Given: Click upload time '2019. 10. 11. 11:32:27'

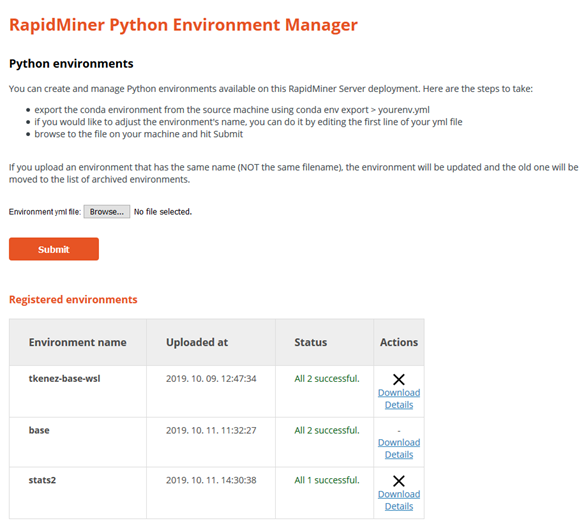Looking at the screenshot, I should (211, 430).
